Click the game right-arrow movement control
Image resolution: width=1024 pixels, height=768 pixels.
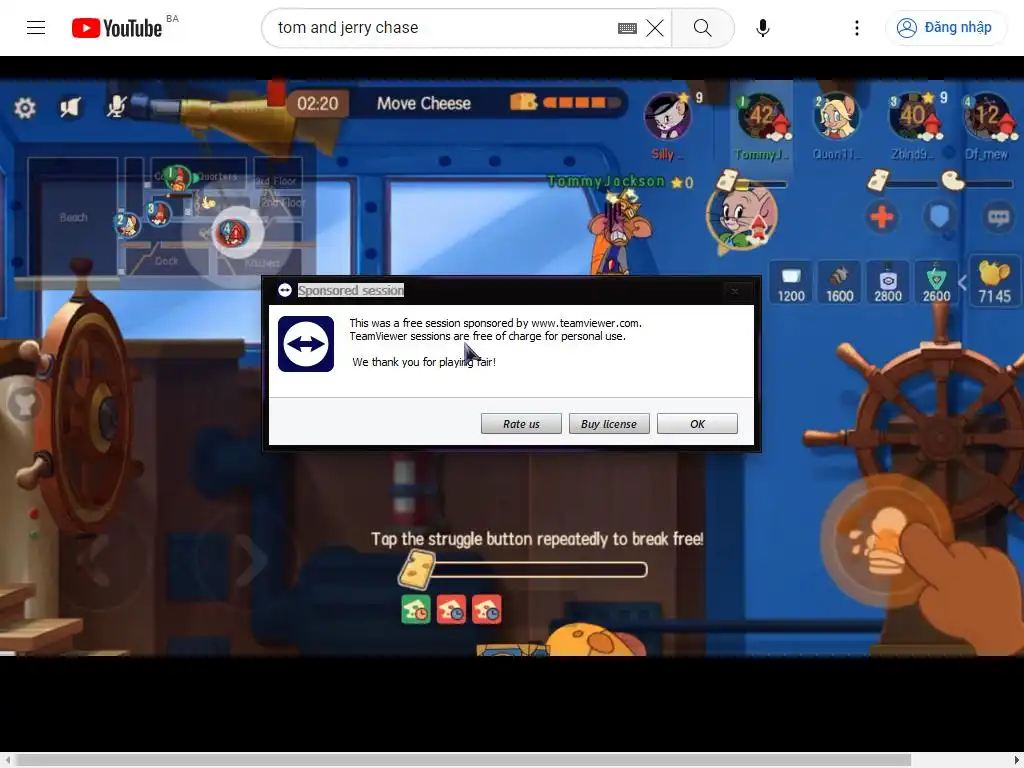251,559
